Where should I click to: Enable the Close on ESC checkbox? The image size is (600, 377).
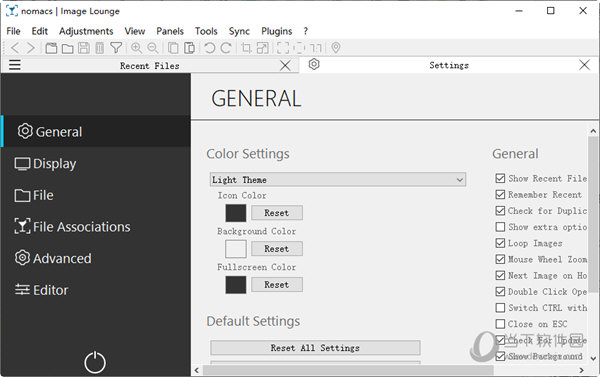point(500,324)
